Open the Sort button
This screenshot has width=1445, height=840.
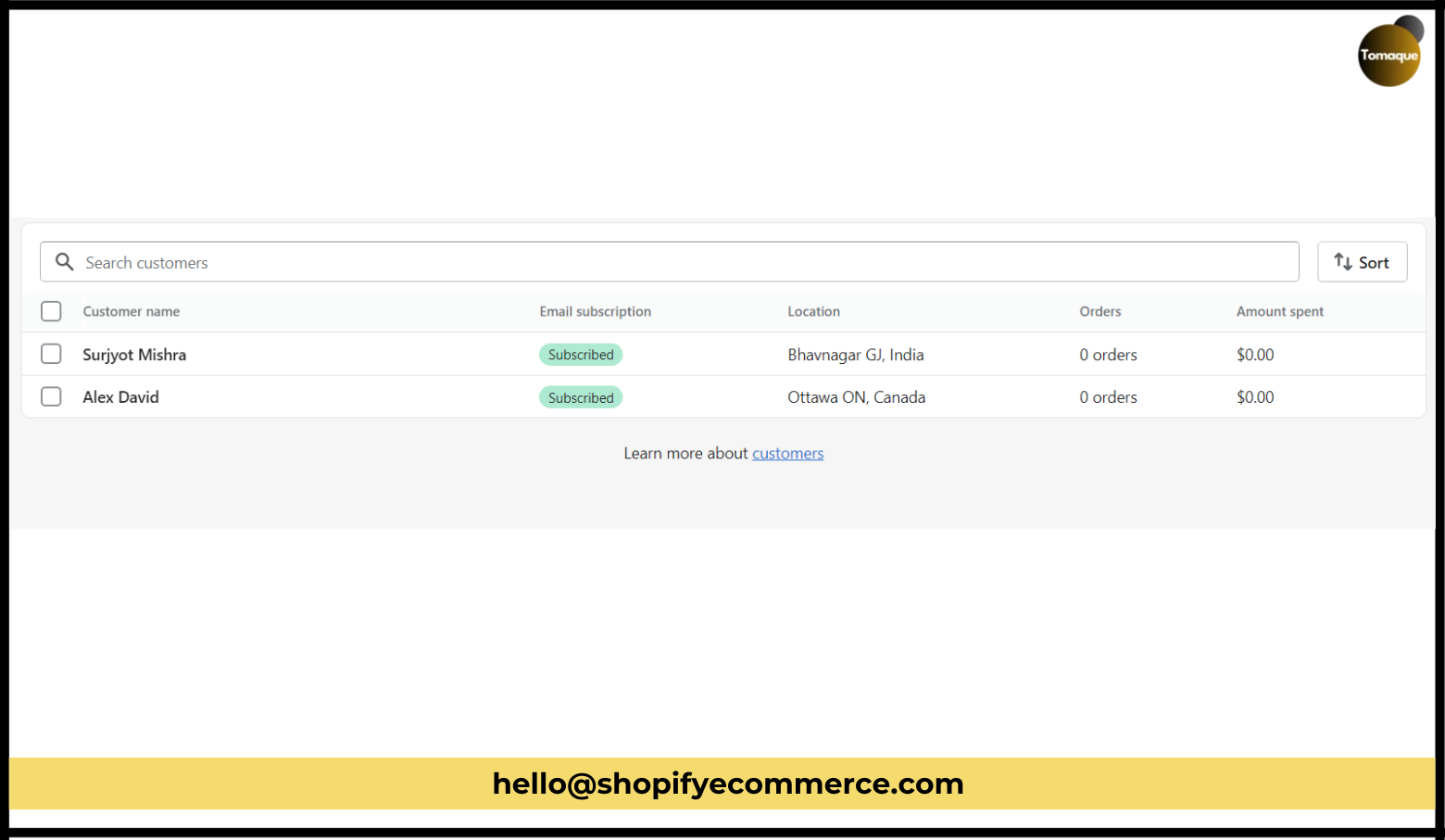point(1362,262)
